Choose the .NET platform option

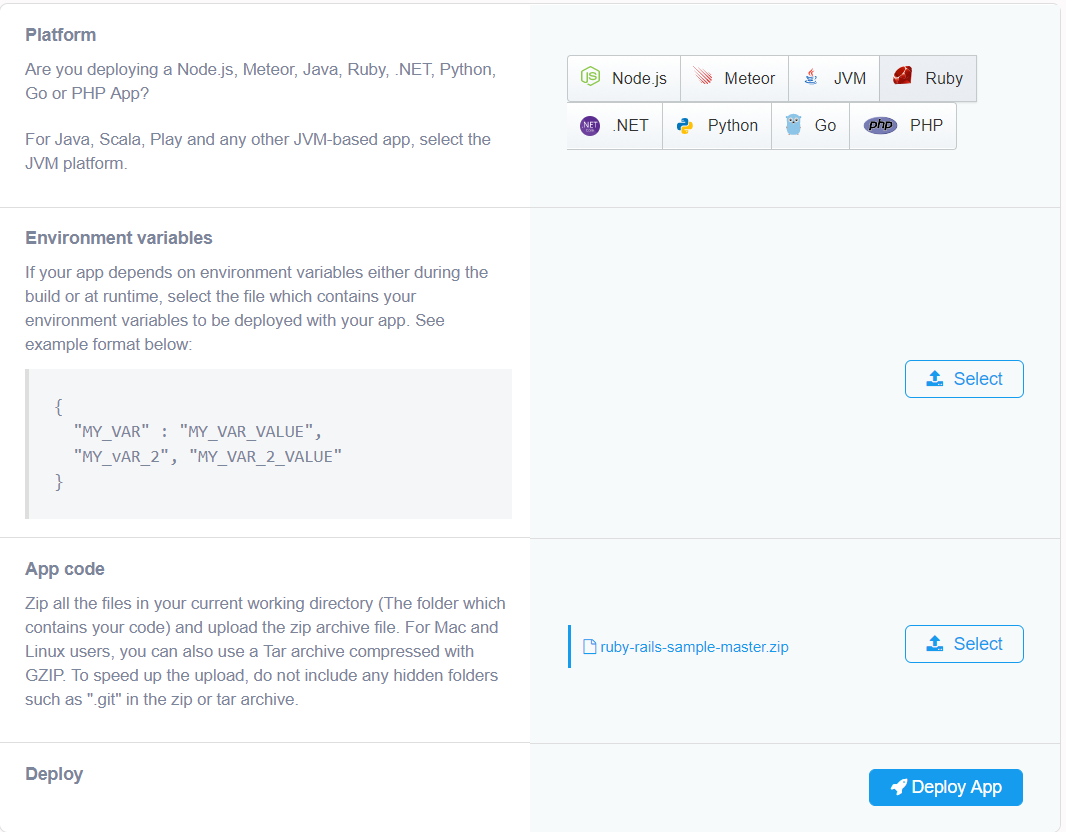pyautogui.click(x=615, y=126)
